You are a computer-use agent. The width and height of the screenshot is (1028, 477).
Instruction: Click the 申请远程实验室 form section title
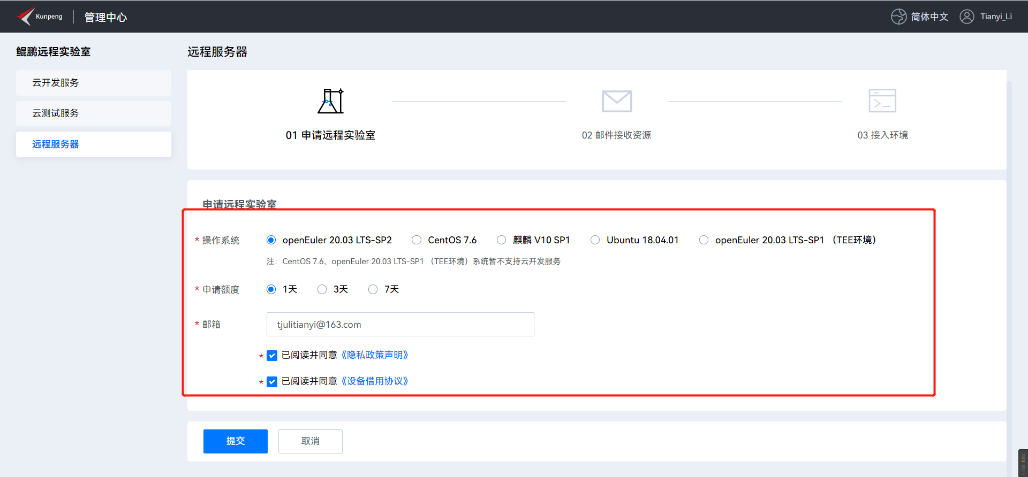tap(239, 204)
